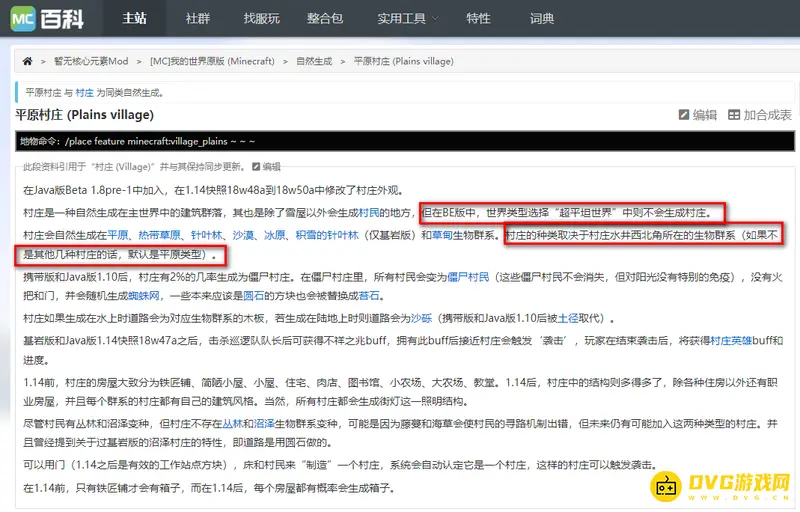Open the 社群 nav item
The width and height of the screenshot is (800, 512).
pos(198,18)
